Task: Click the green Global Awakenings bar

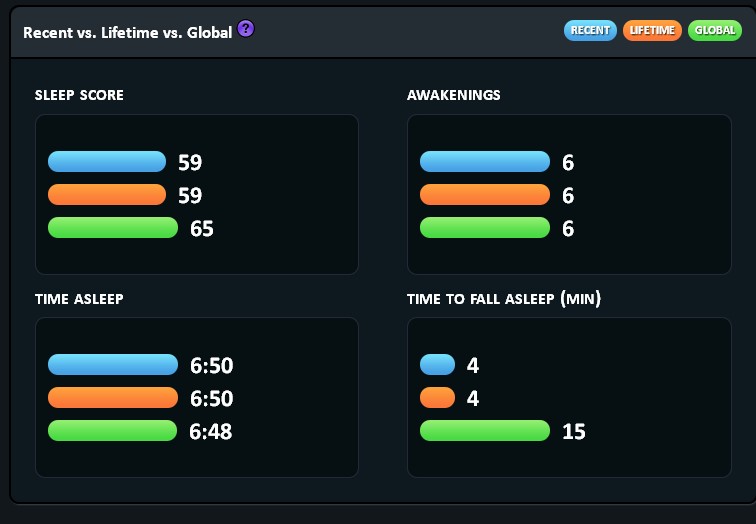Action: pos(485,228)
